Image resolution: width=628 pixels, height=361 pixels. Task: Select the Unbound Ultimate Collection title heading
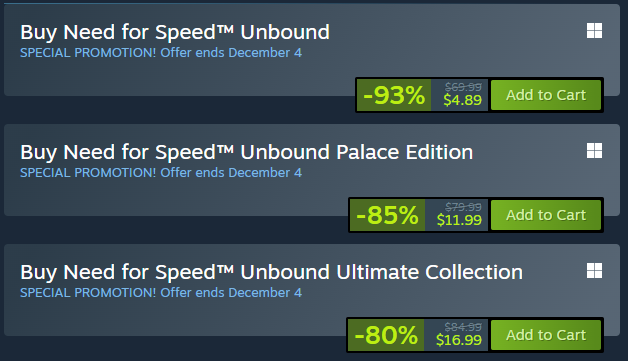coord(272,272)
